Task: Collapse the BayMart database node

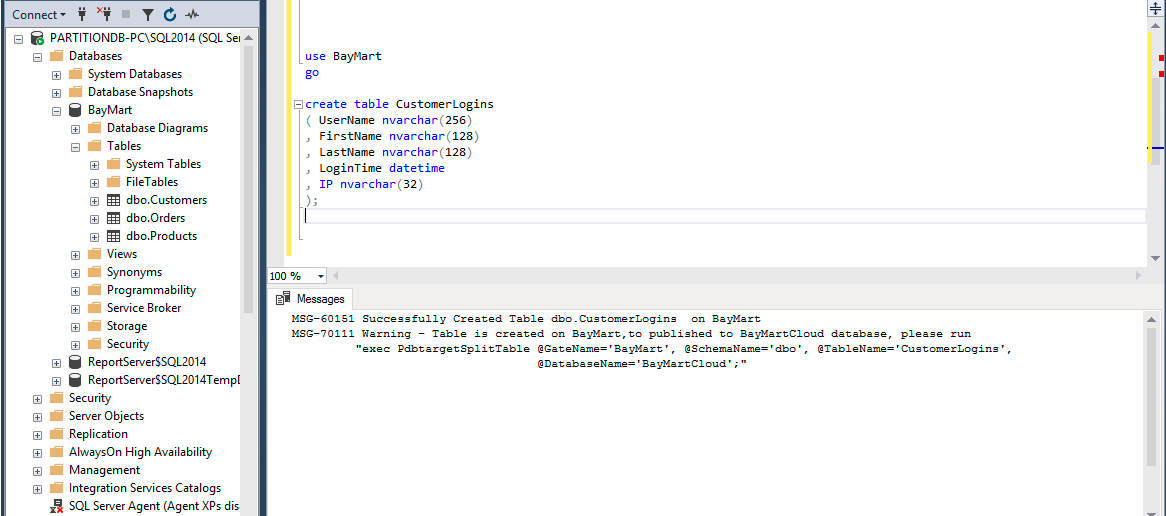Action: pos(56,110)
